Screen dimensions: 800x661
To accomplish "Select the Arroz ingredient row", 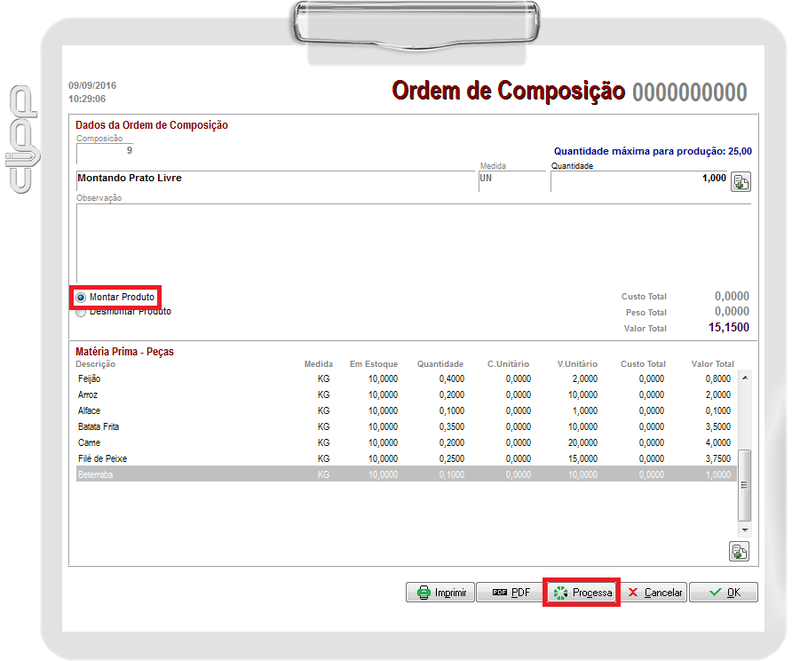I will pyautogui.click(x=200, y=395).
